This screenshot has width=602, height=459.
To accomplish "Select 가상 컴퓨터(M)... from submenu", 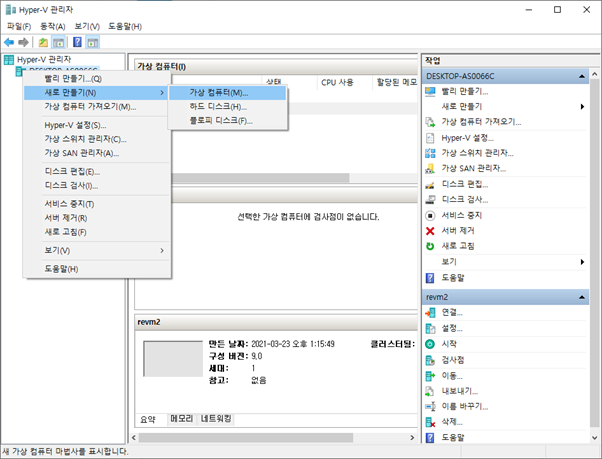I will [x=228, y=92].
